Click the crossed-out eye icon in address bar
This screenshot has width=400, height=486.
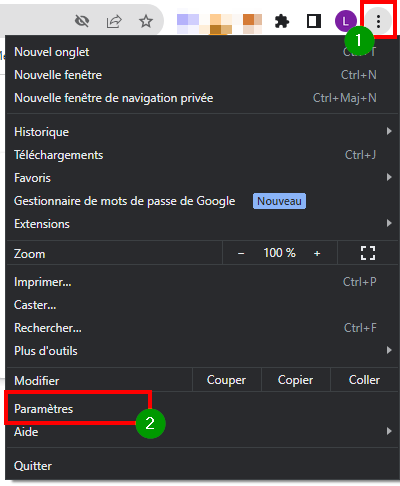[x=82, y=22]
